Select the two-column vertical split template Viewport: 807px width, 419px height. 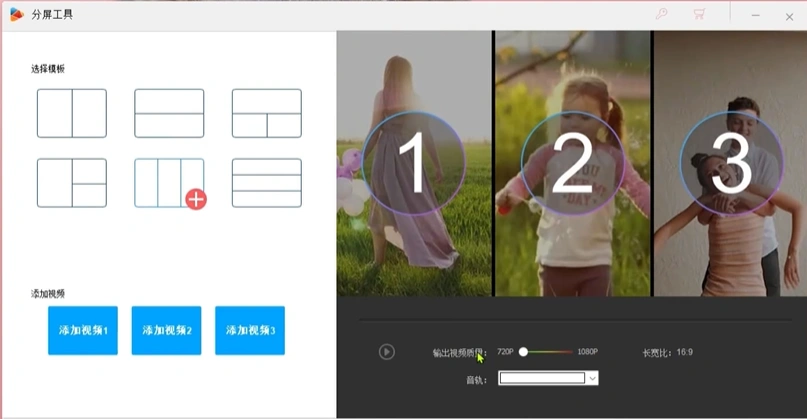pyautogui.click(x=71, y=113)
